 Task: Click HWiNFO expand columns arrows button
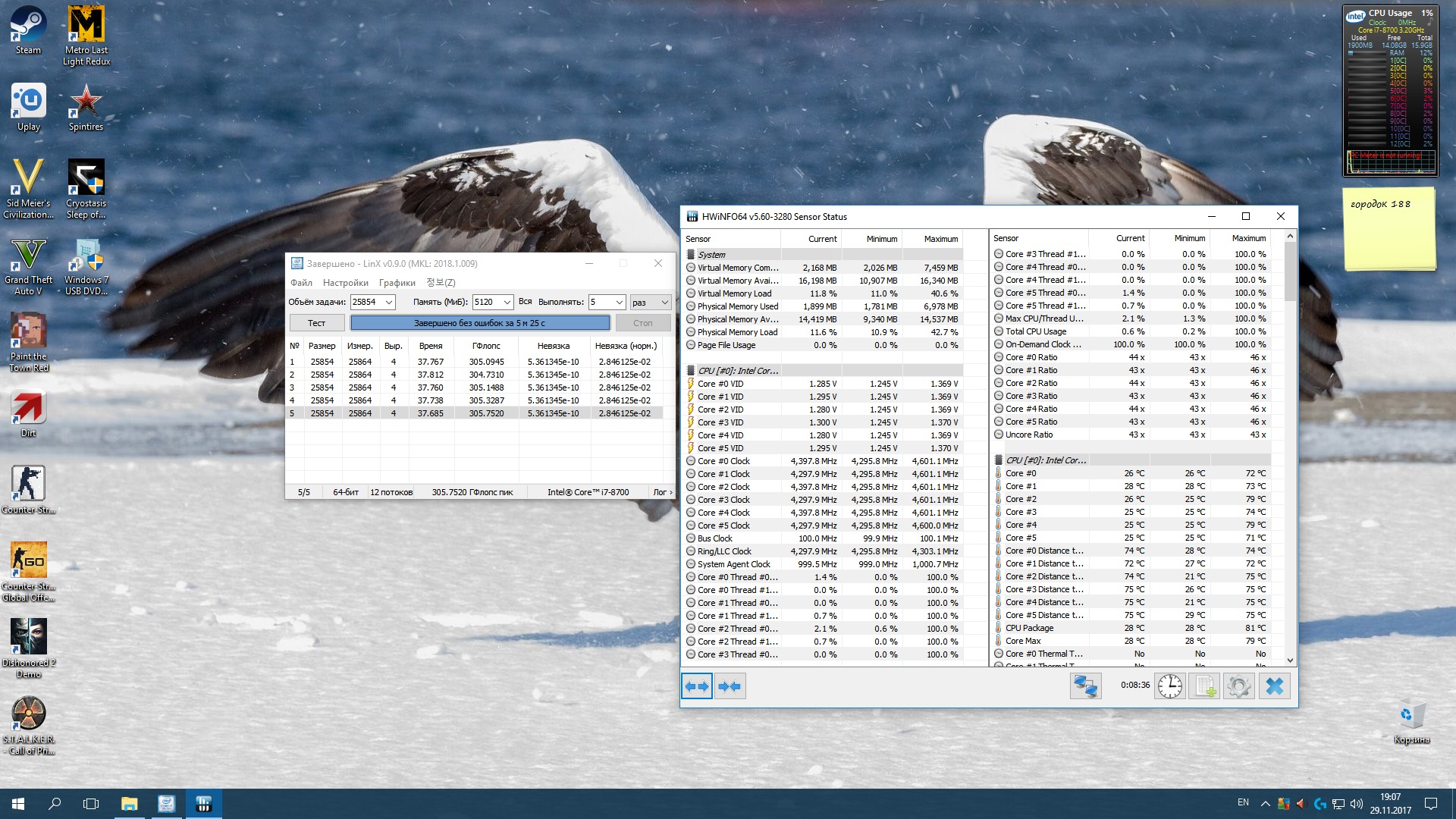tap(696, 686)
